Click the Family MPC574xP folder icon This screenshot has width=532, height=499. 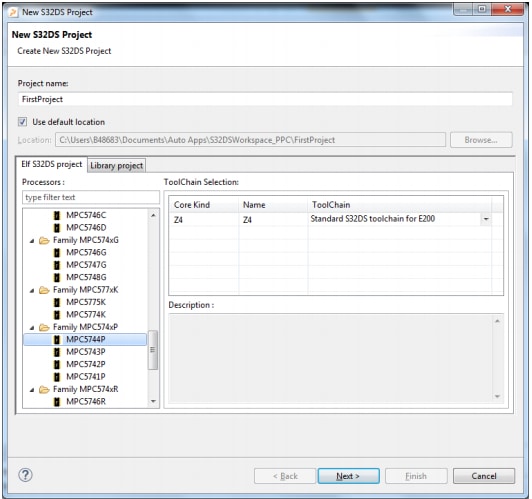(44, 327)
